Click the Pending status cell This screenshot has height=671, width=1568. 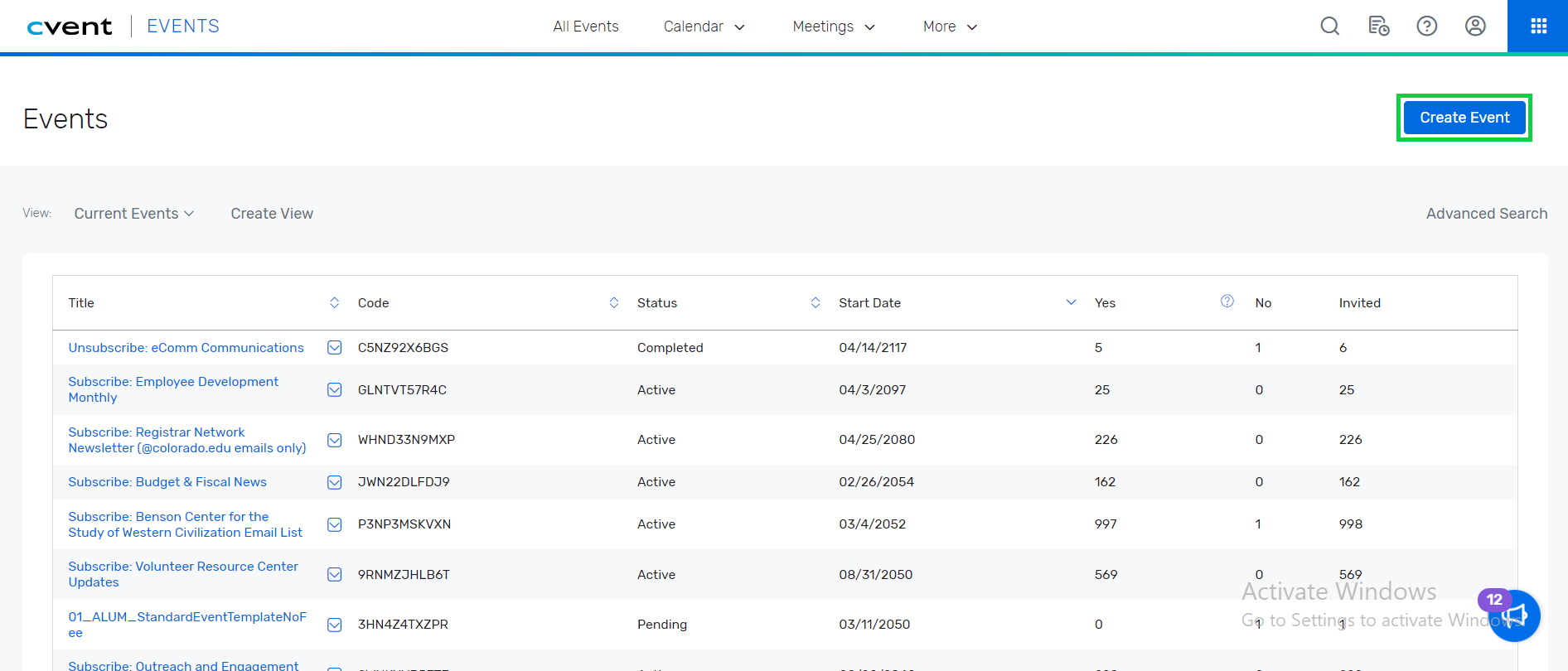(x=661, y=625)
